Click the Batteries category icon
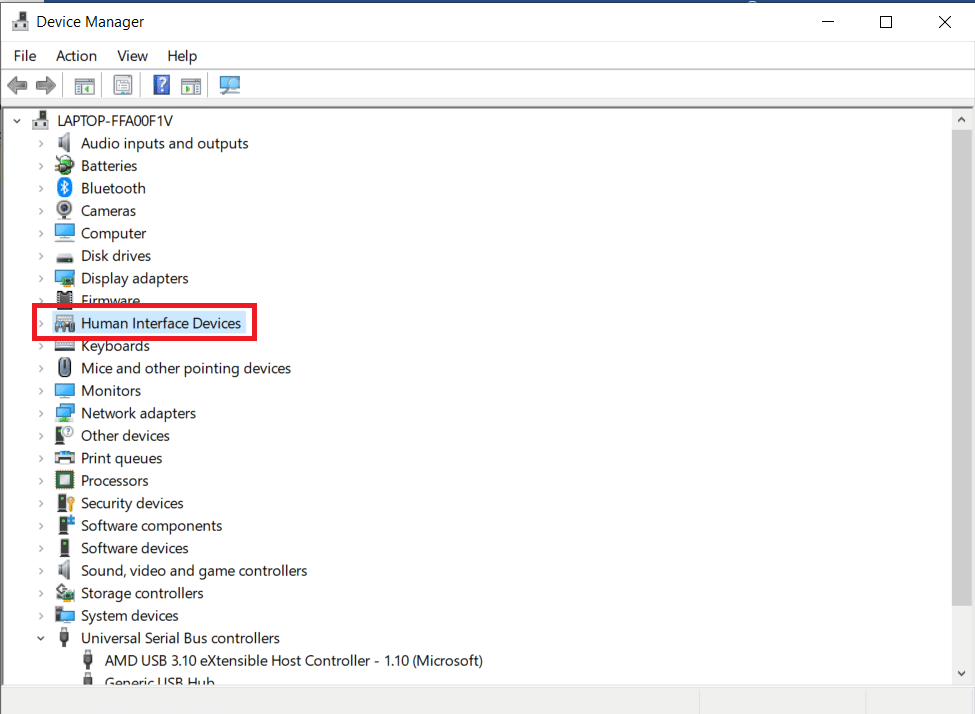975x714 pixels. [x=65, y=165]
